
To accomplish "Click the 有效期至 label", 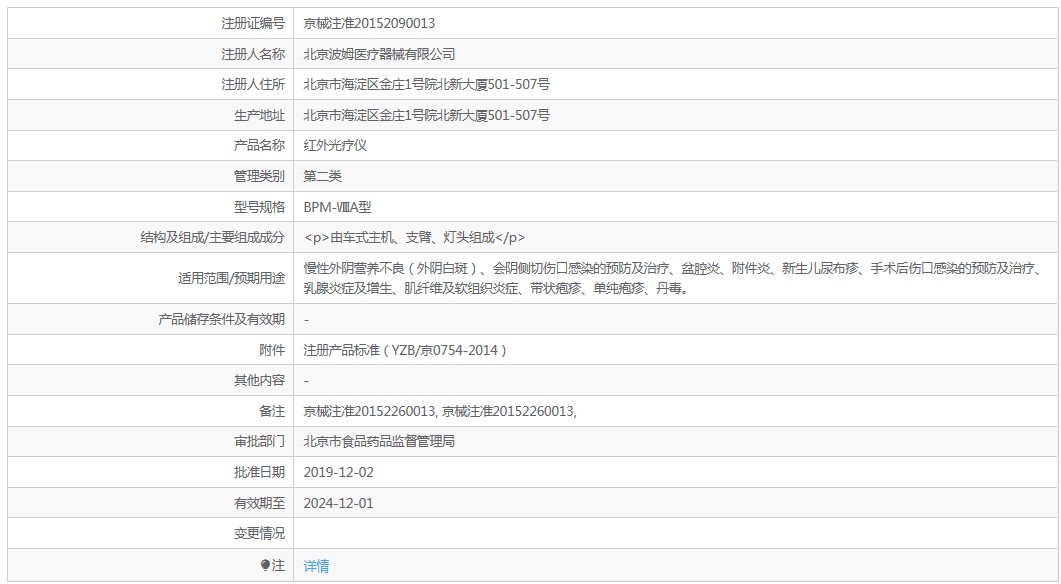I will coord(259,503).
